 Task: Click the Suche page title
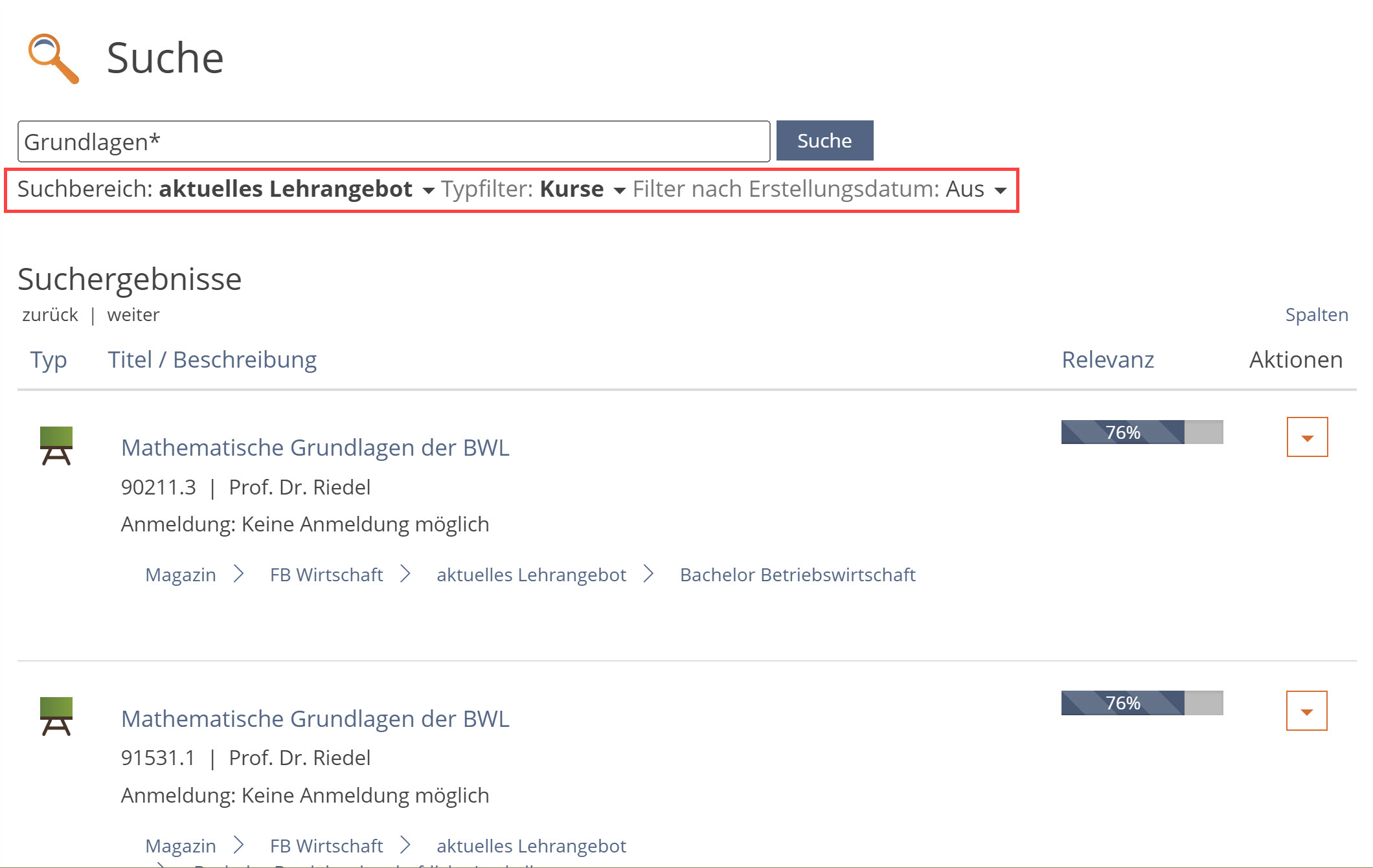pyautogui.click(x=165, y=58)
